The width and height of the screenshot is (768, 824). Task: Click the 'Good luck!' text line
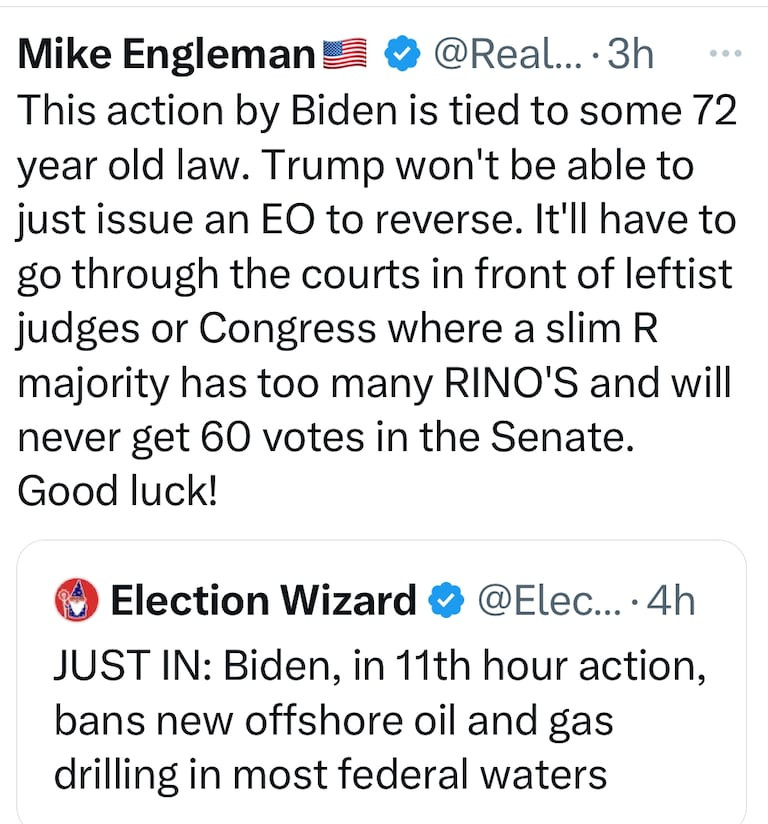[x=117, y=494]
